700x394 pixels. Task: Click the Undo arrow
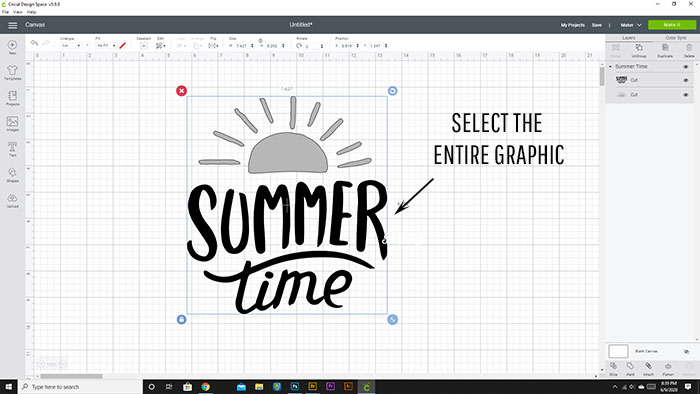click(x=34, y=43)
